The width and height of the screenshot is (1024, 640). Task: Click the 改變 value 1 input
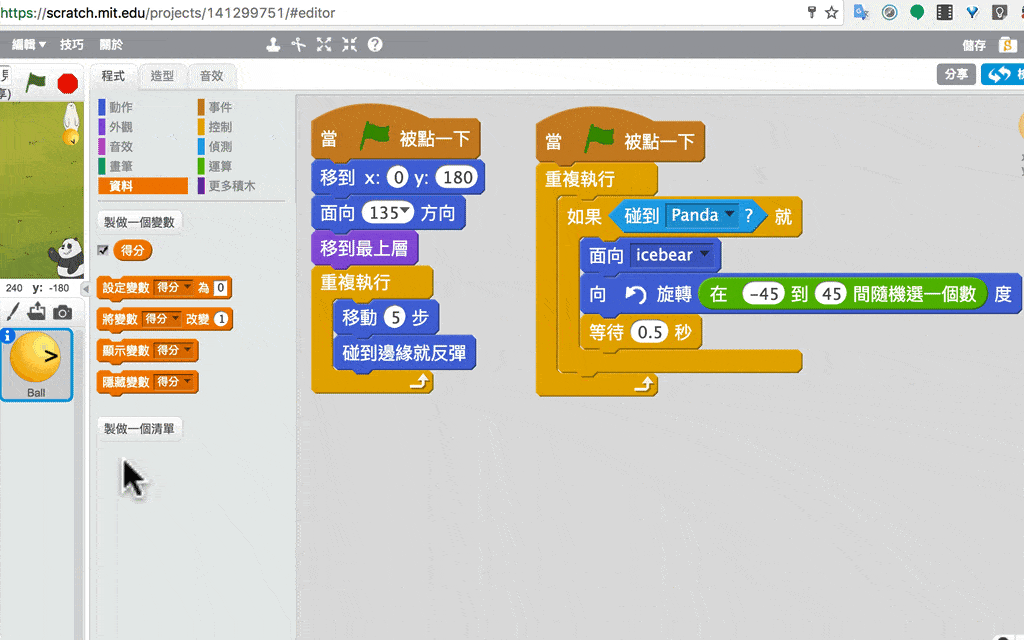click(x=221, y=319)
